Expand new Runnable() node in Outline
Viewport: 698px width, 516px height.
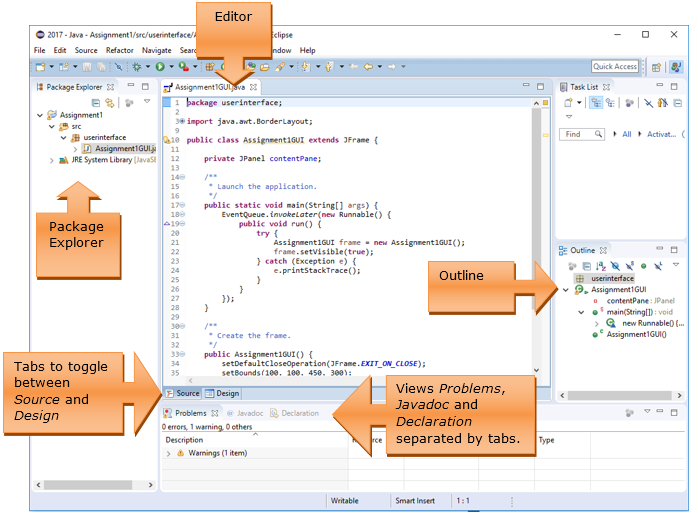[597, 324]
